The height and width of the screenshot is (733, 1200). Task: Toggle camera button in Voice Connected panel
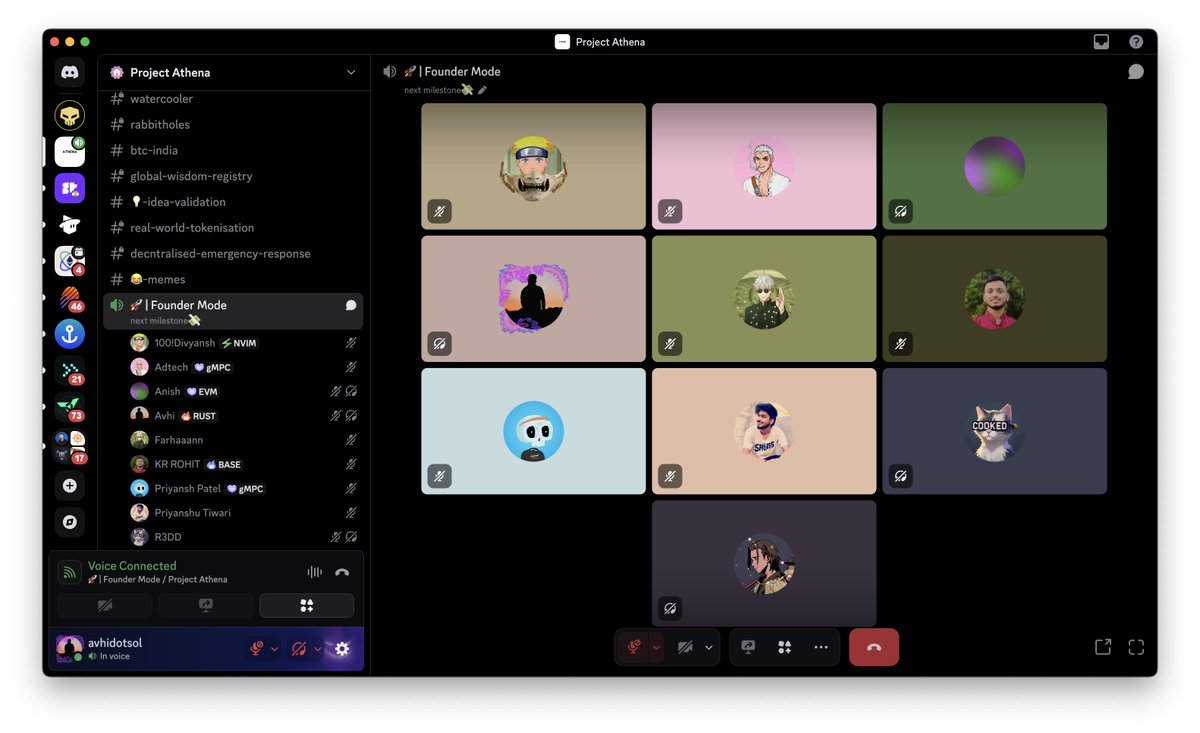point(105,605)
